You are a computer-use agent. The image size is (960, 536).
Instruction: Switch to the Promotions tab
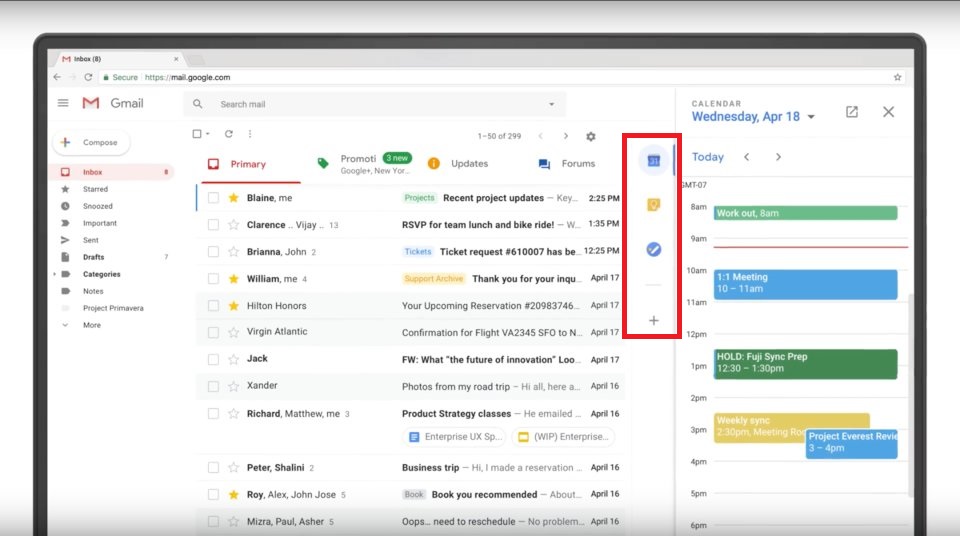[x=364, y=164]
